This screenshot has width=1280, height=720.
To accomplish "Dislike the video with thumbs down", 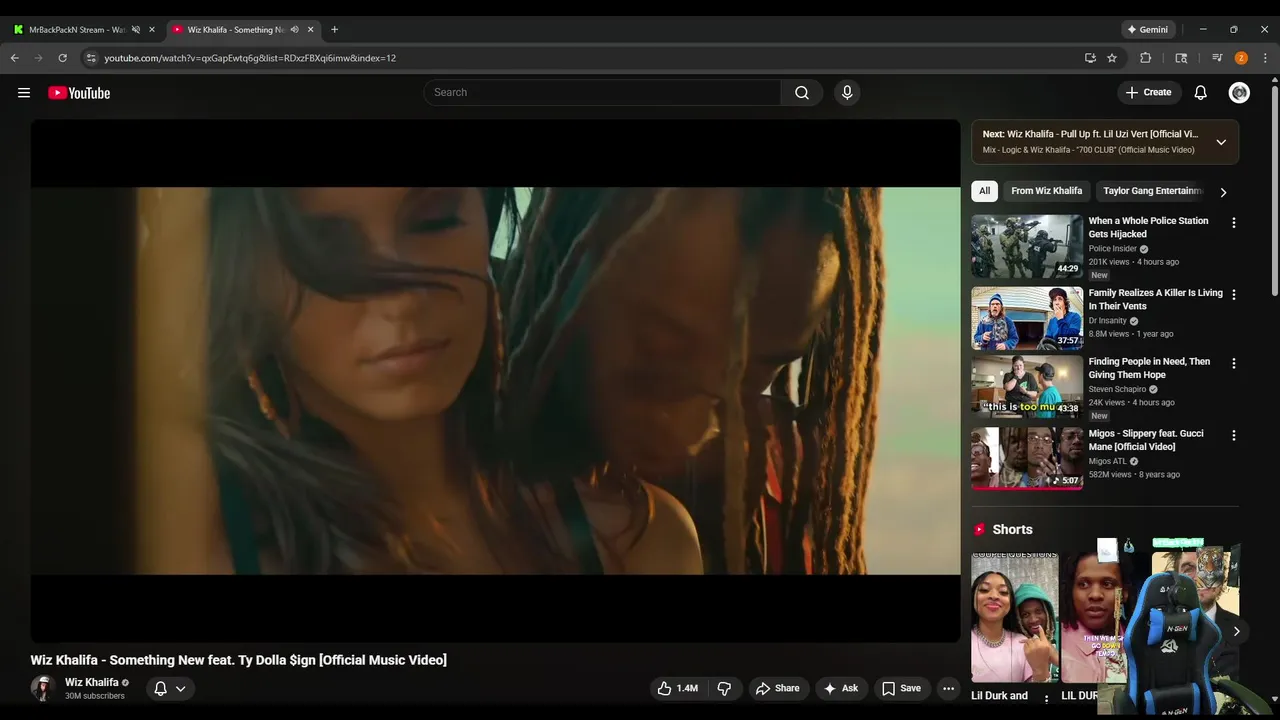I will [x=724, y=688].
